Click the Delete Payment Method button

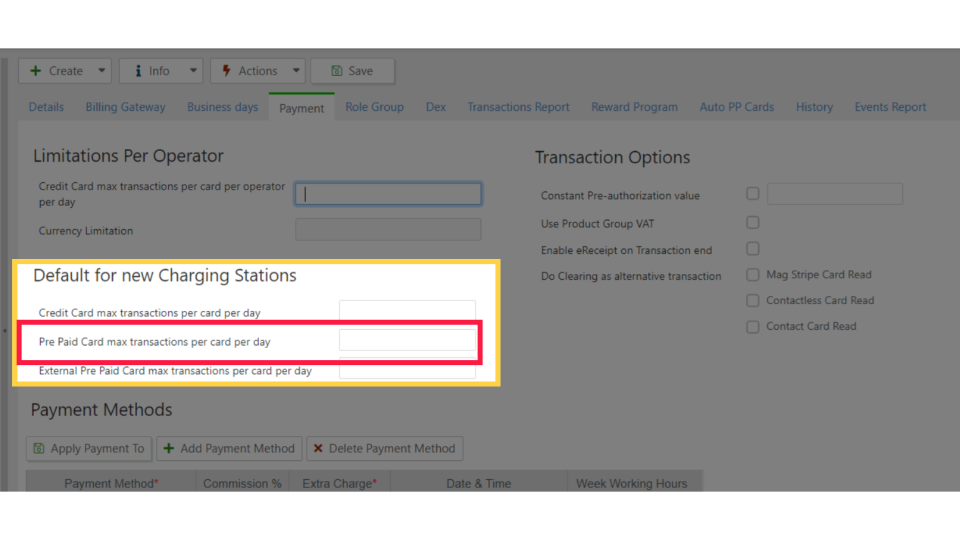[384, 448]
